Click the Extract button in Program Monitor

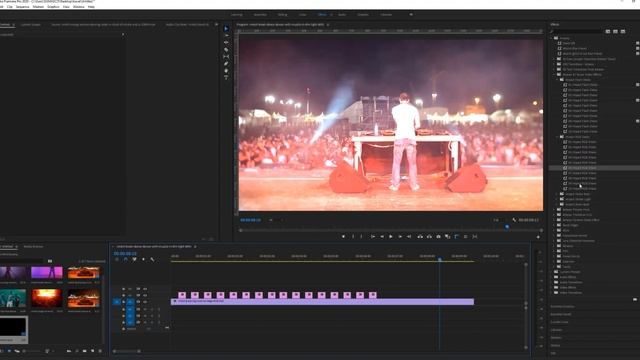click(429, 237)
